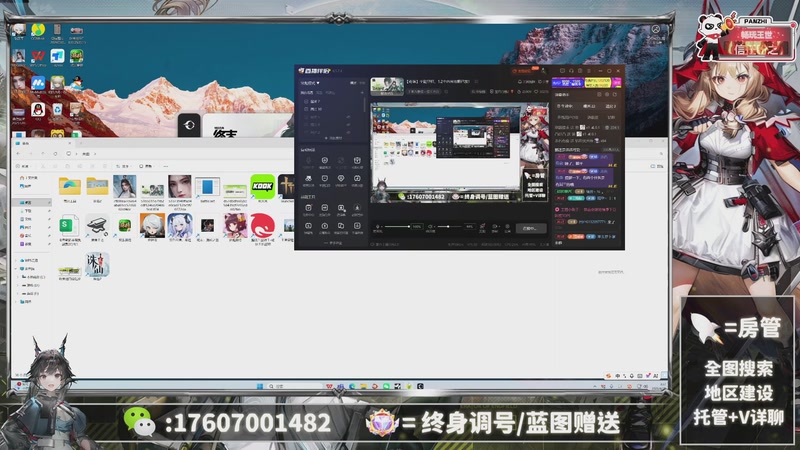Select Desktop in File Explorer sidebar
800x450 pixels.
pyautogui.click(x=28, y=203)
